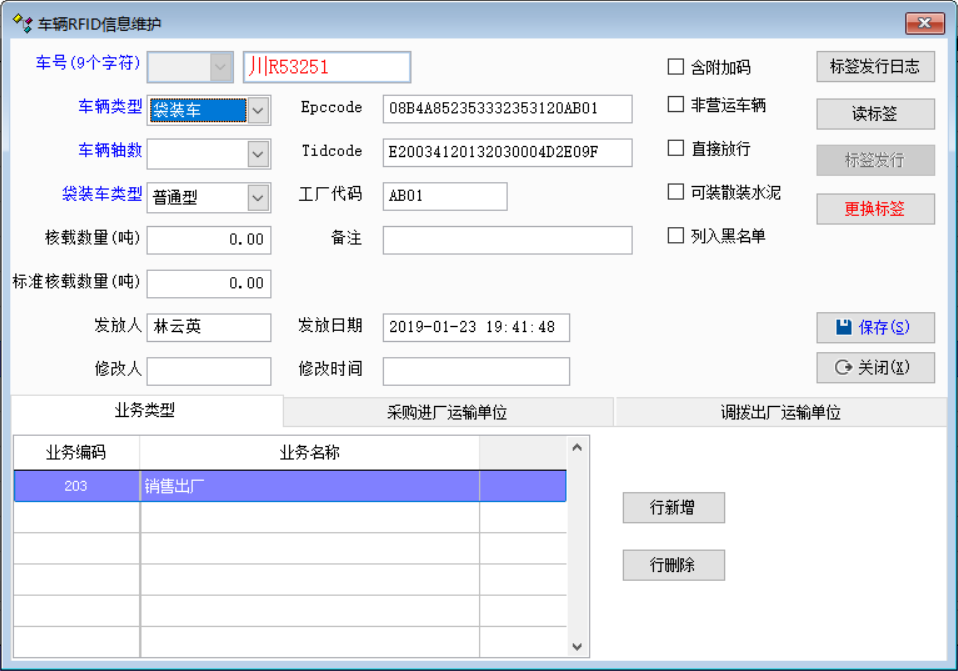Screen dimensions: 958x671
Task: Click the save button with disk icon
Action: point(875,327)
